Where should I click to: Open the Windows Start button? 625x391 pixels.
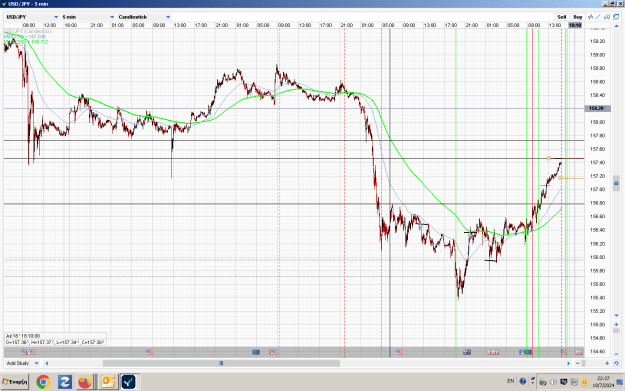tap(15, 382)
